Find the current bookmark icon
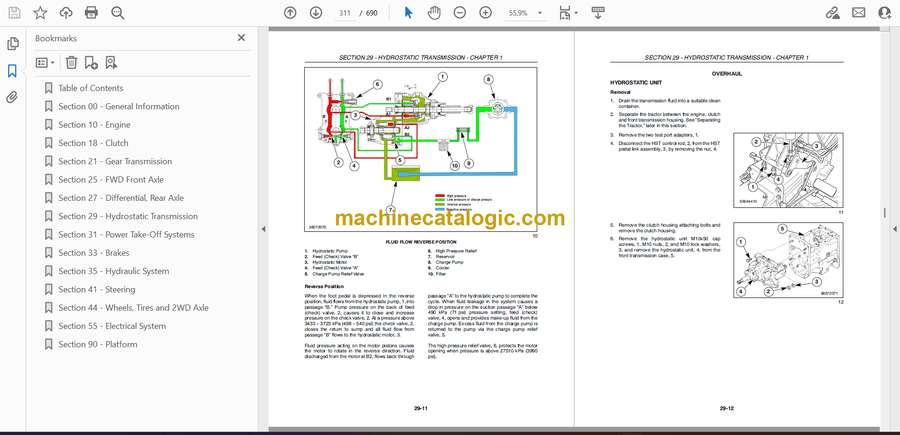The height and width of the screenshot is (435, 900). click(x=111, y=63)
